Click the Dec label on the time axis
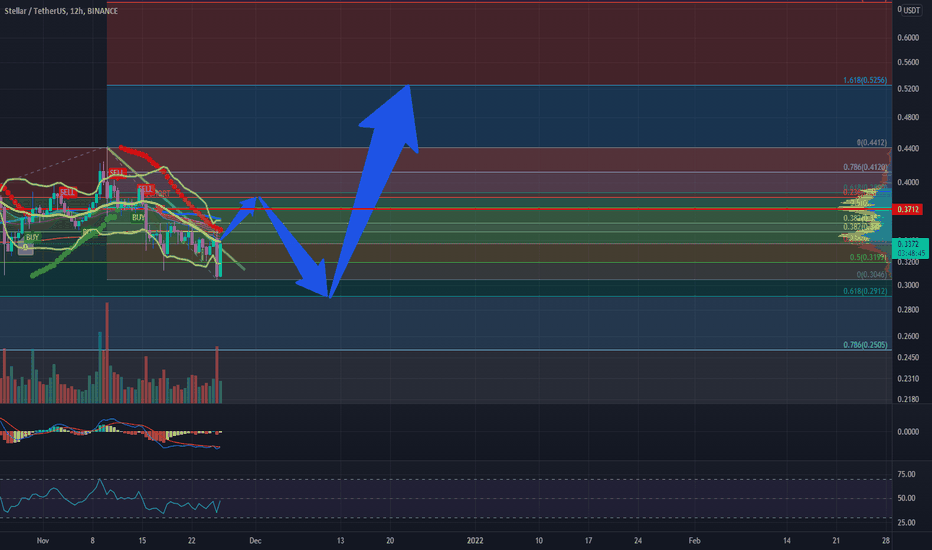Screen dimensions: 932x550 (255, 540)
